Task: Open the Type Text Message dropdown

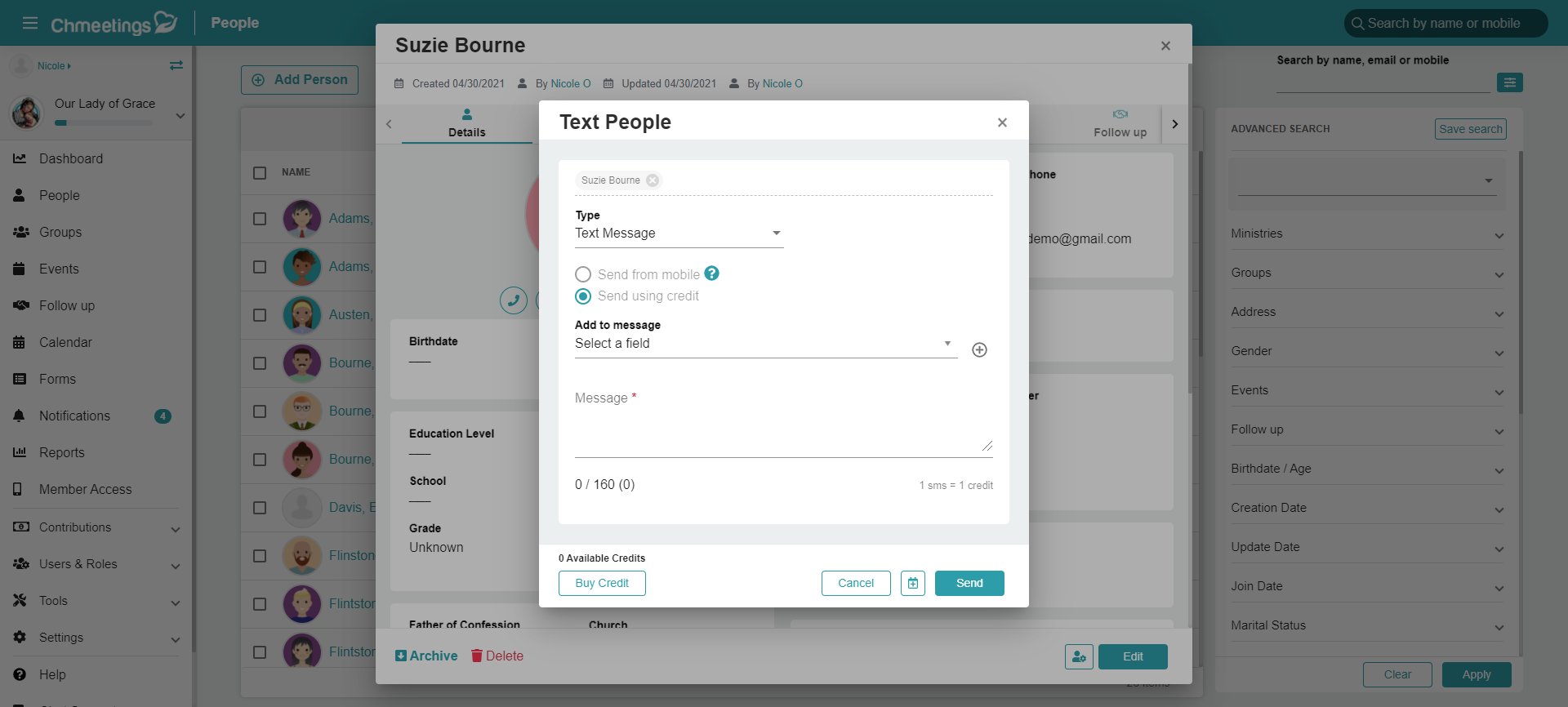Action: point(679,233)
